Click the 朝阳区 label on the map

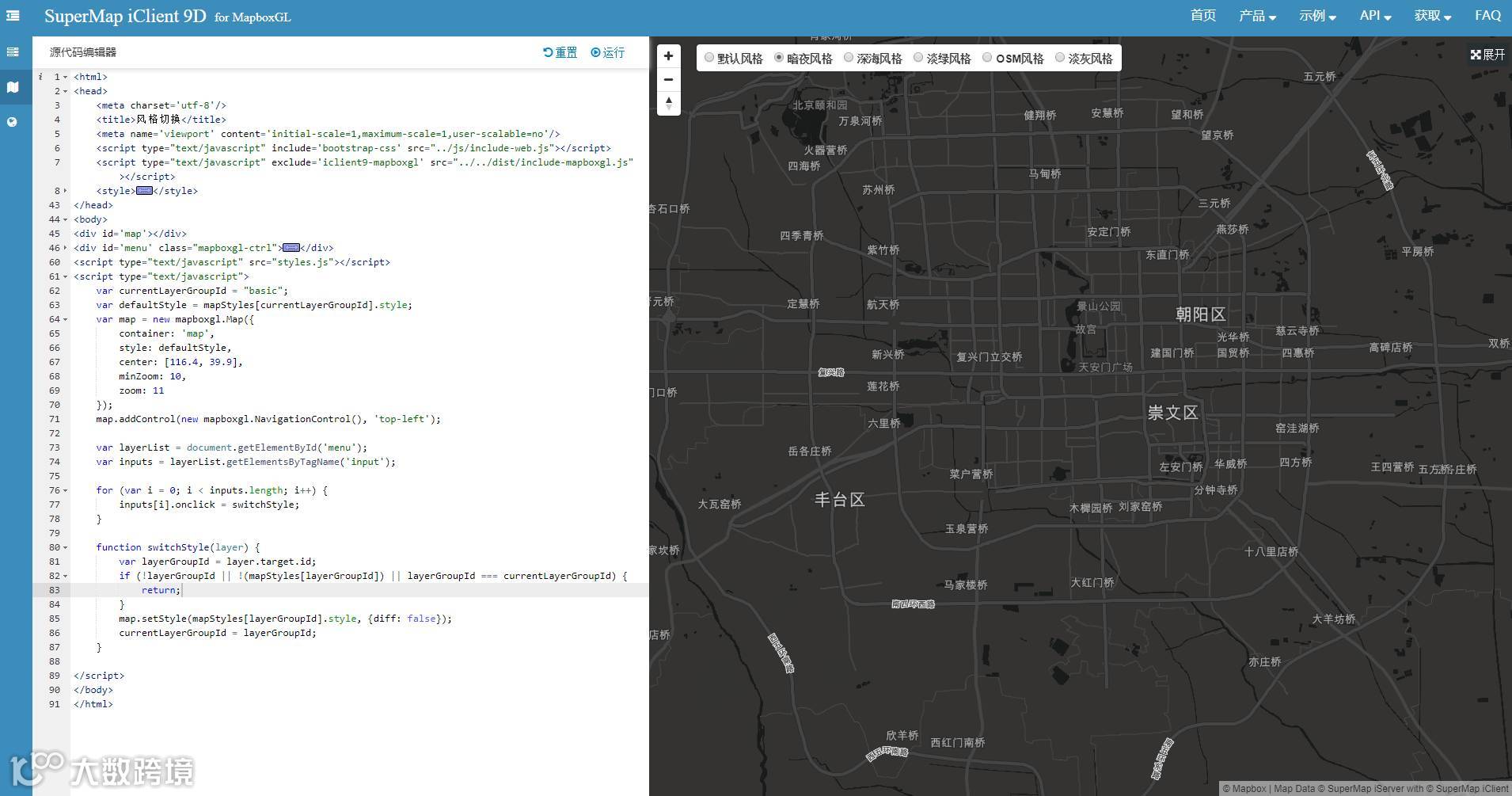pos(1200,314)
